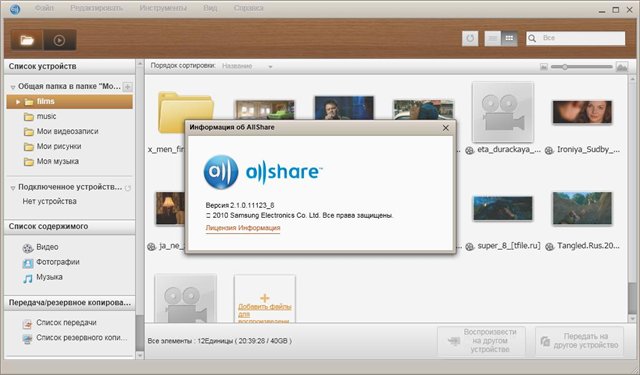The height and width of the screenshot is (375, 640).
Task: Open the Инструменты menu
Action: [163, 8]
